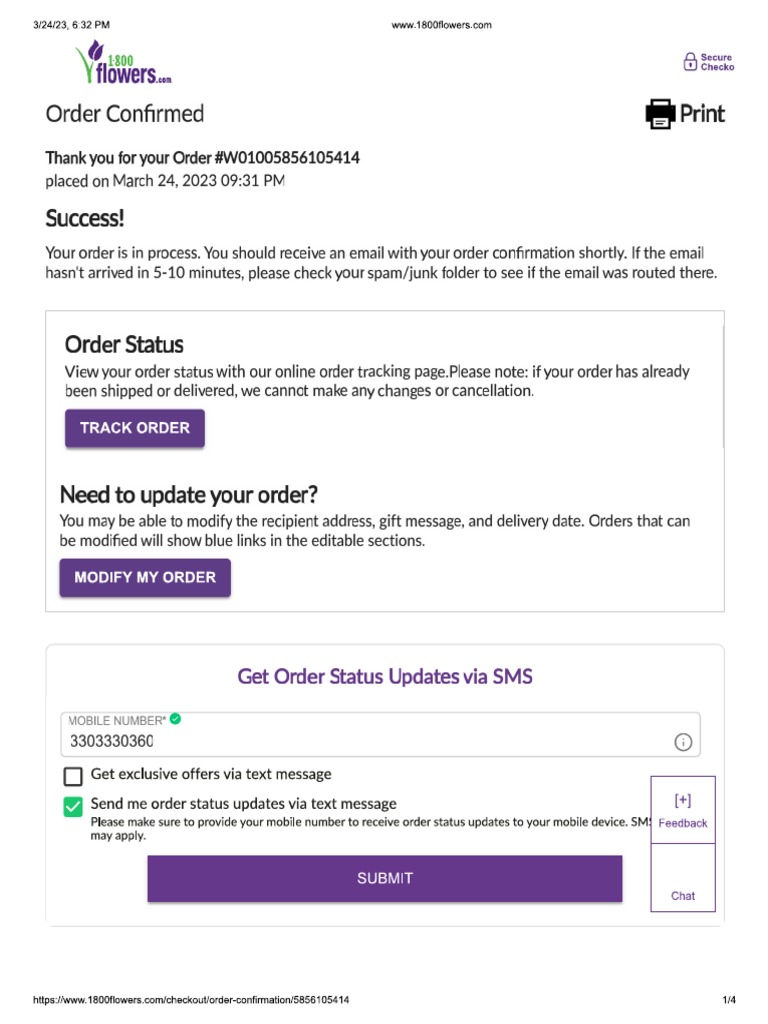Enable exclusive offers via text message
The height and width of the screenshot is (1024, 768).
(73, 776)
